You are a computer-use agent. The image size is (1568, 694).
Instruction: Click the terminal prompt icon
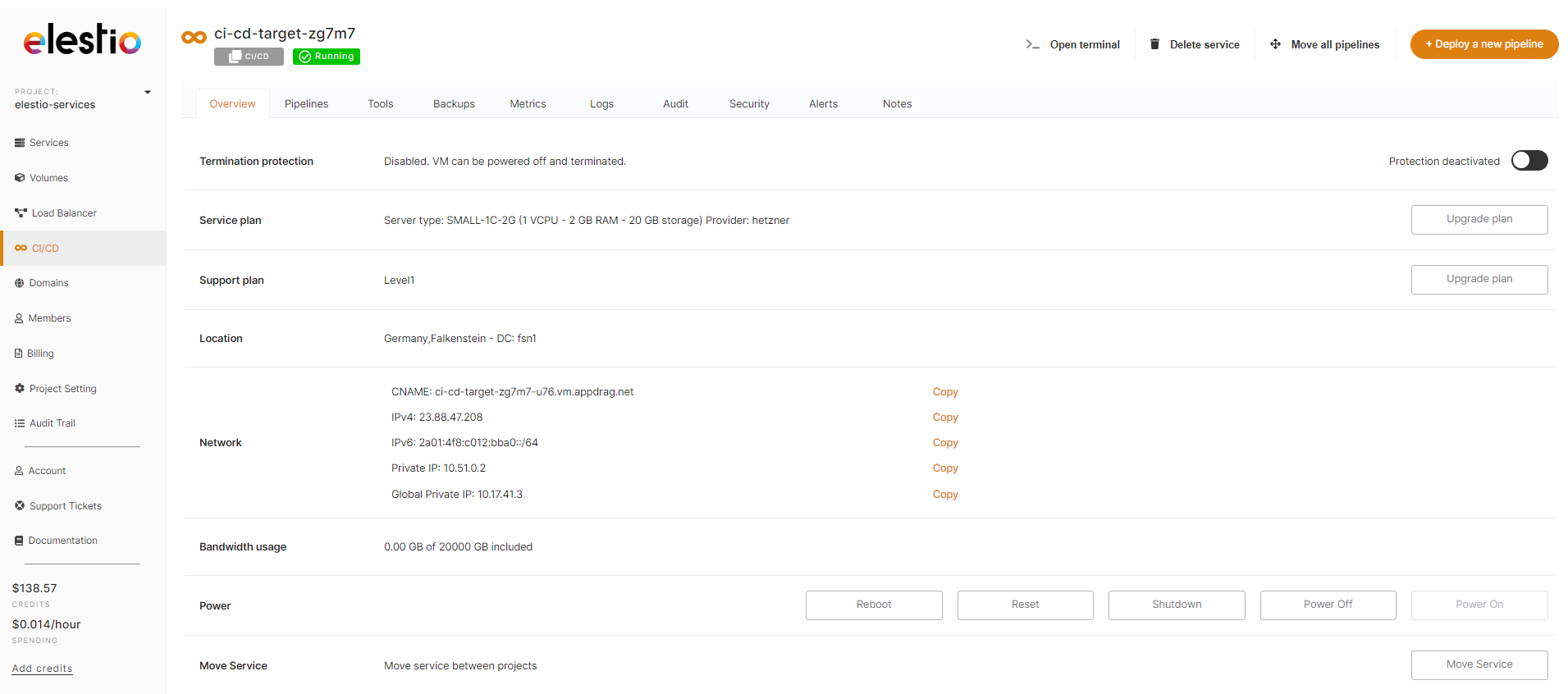(1032, 44)
